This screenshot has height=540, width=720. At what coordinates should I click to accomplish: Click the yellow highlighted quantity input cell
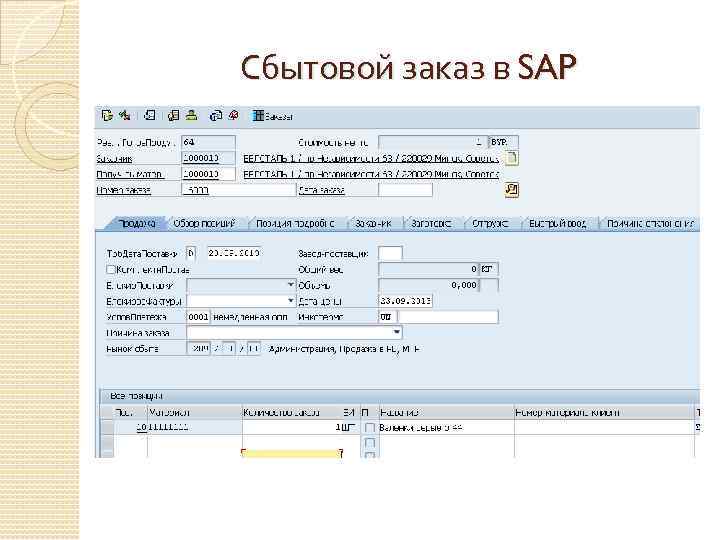click(292, 454)
